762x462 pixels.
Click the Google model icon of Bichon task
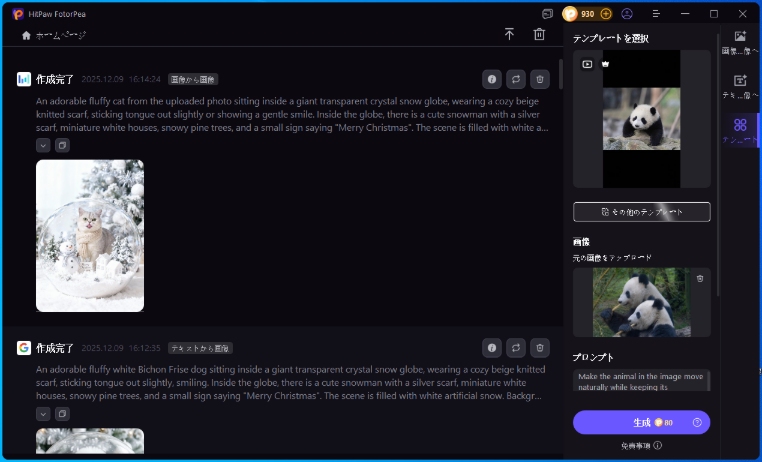click(24, 348)
